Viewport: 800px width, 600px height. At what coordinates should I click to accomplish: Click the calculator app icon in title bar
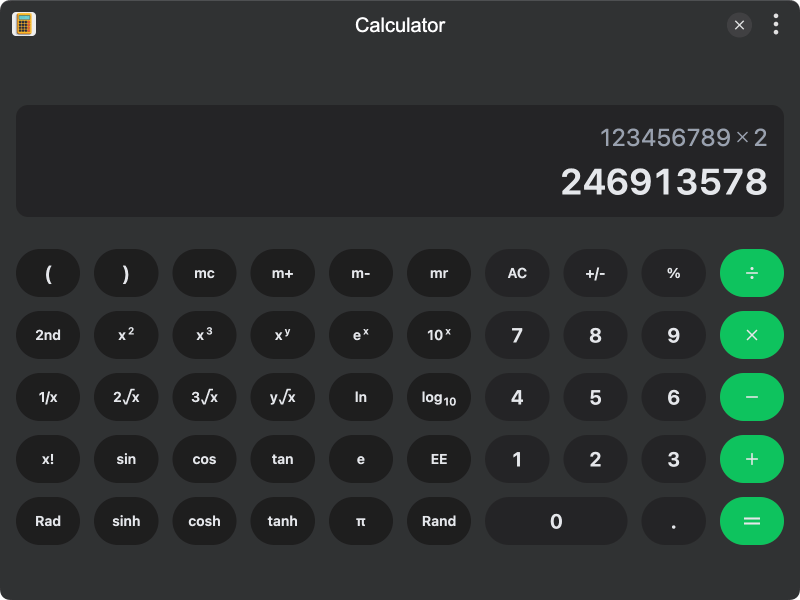click(24, 25)
